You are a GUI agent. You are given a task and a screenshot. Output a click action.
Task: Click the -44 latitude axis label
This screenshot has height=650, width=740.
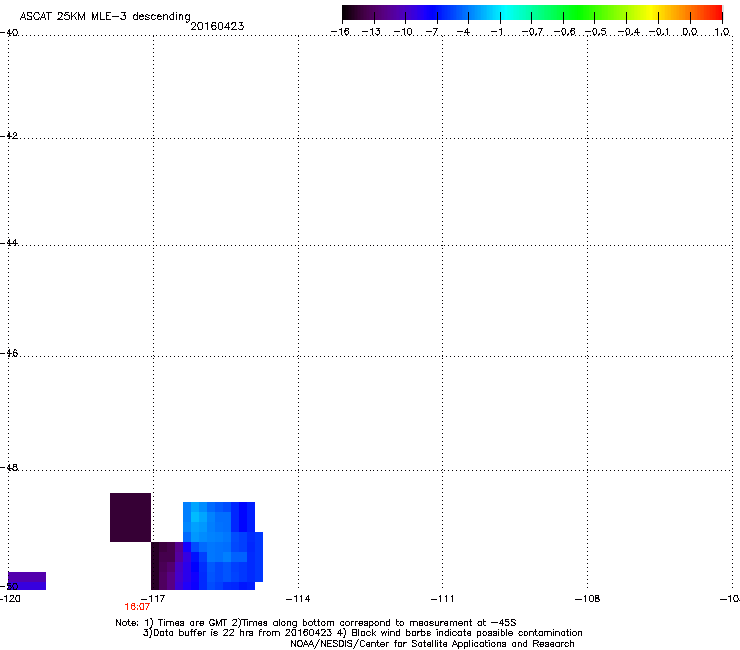pyautogui.click(x=9, y=243)
